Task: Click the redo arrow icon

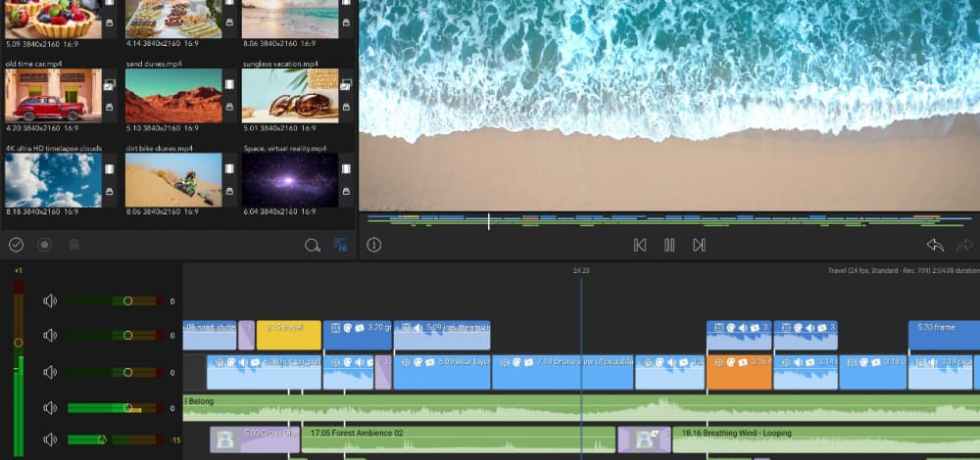Action: point(964,245)
